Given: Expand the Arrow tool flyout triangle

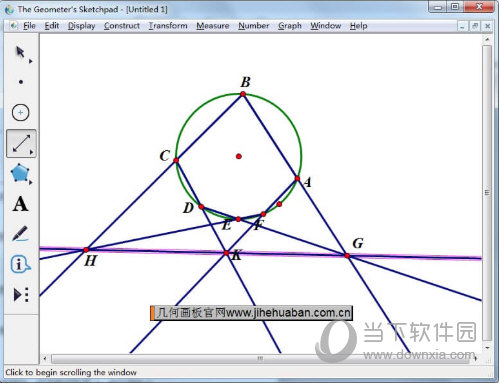Looking at the screenshot, I should click(x=31, y=61).
